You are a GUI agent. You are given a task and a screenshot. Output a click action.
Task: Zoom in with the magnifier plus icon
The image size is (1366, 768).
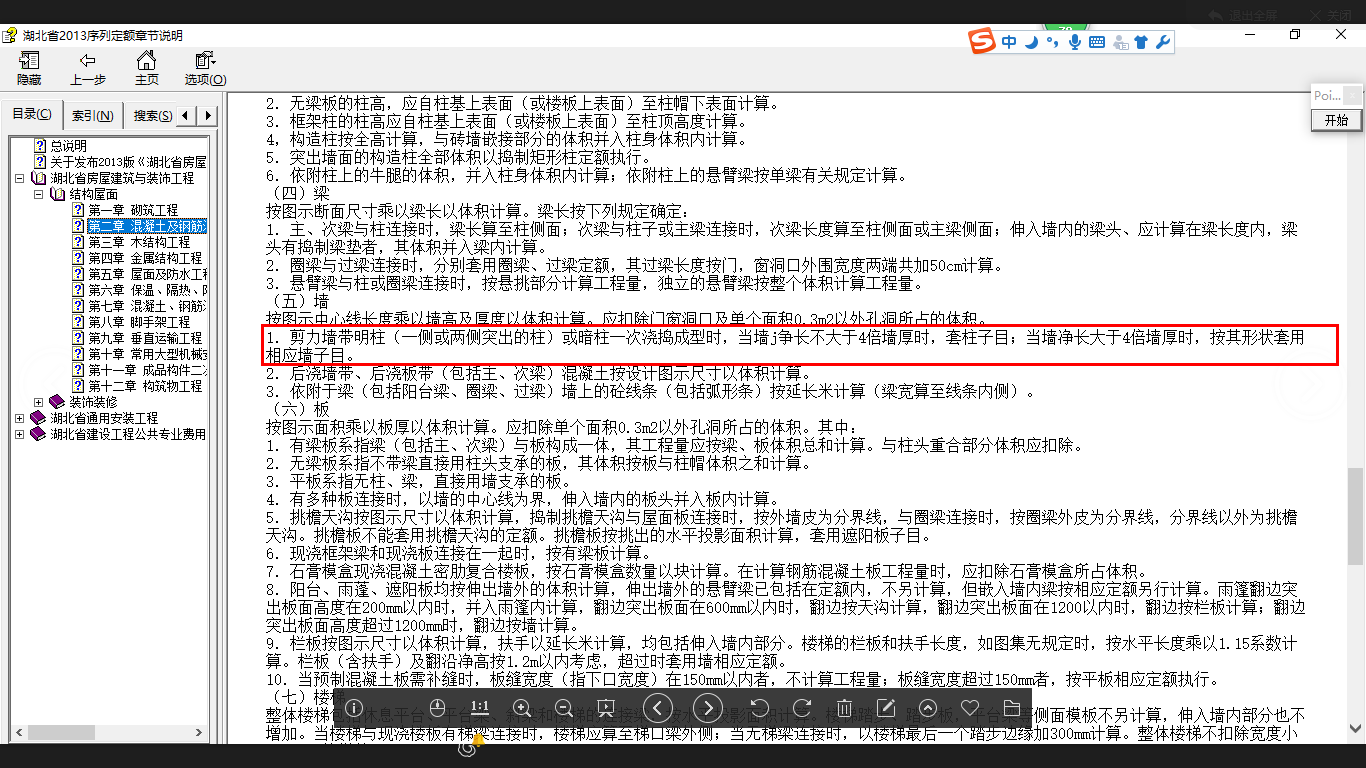521,708
